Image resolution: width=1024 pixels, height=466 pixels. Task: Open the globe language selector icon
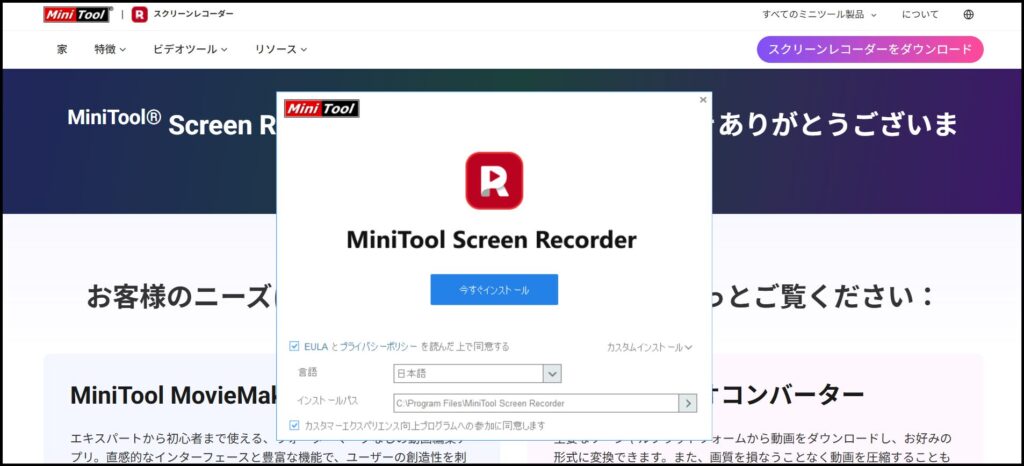(968, 15)
